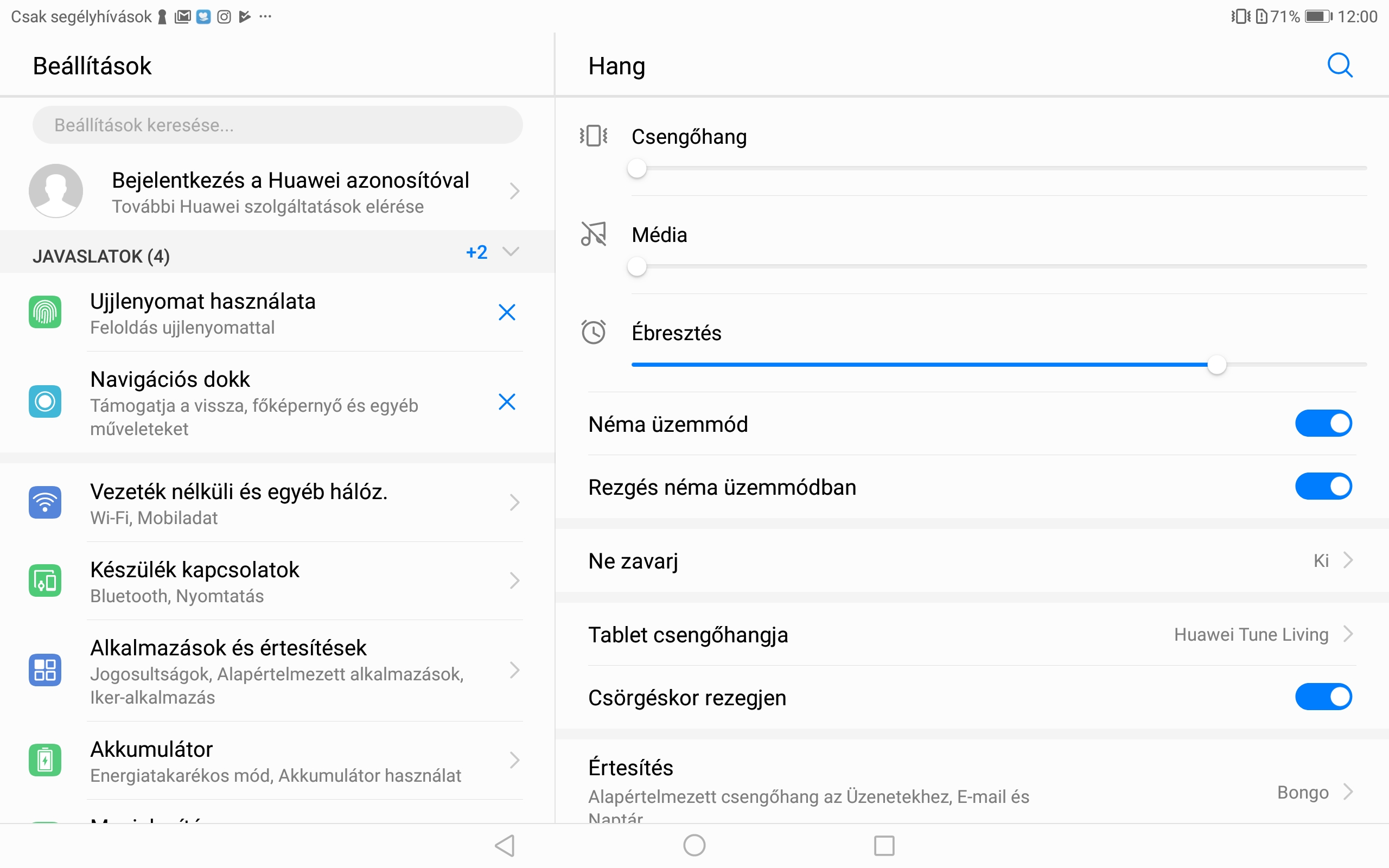
Task: Open Ne zavarj settings chevron
Action: click(1348, 560)
